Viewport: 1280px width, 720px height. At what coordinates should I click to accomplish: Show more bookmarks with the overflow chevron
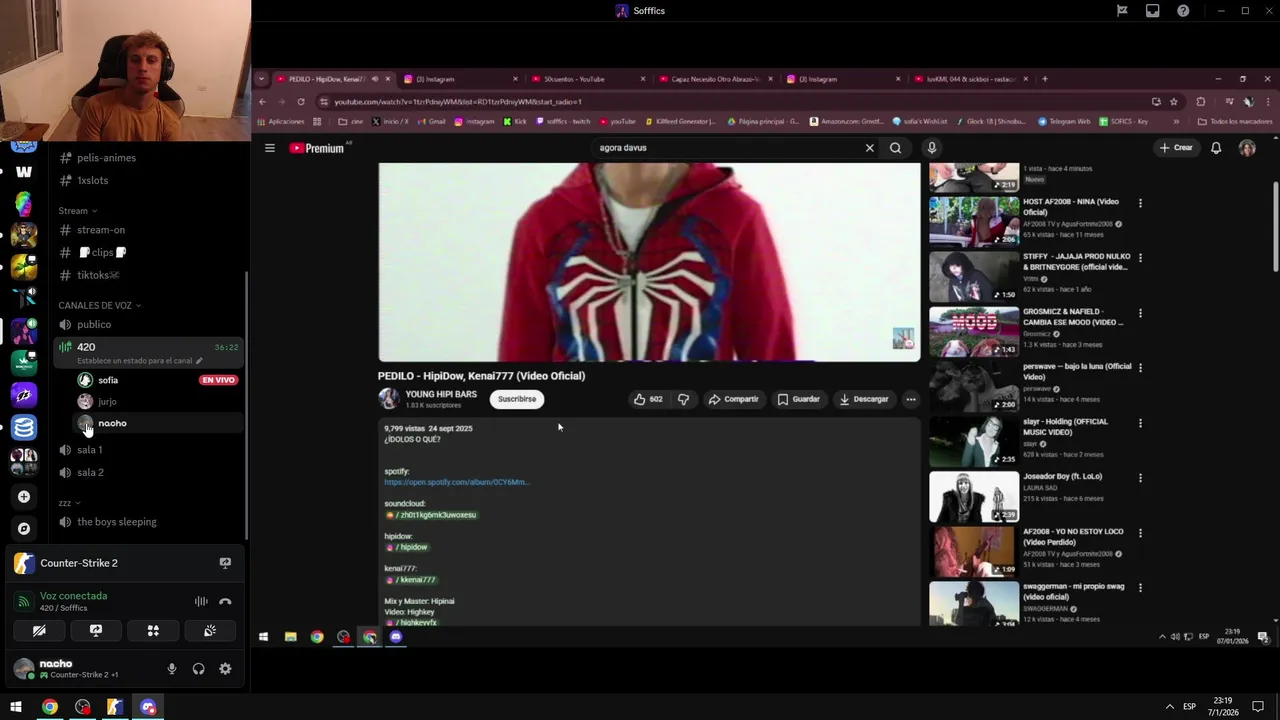click(x=1176, y=122)
